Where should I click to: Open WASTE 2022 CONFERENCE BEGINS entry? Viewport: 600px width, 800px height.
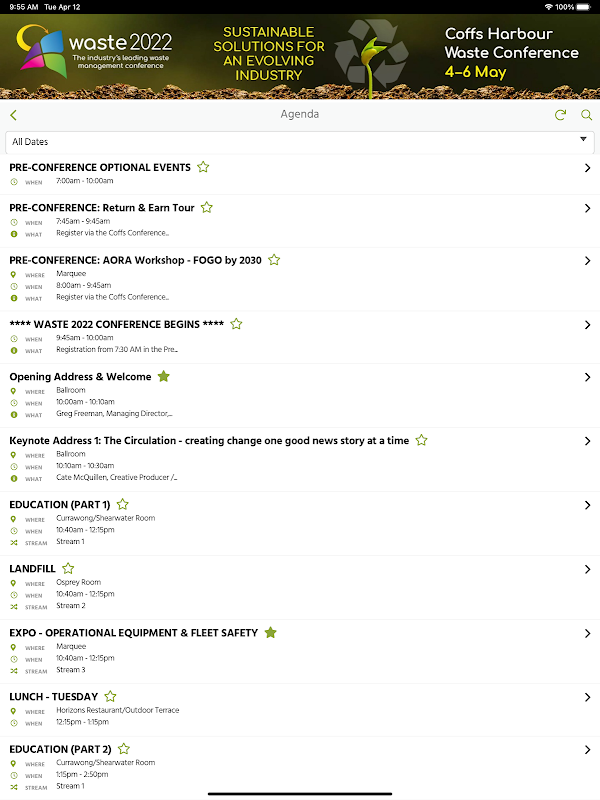click(x=300, y=337)
